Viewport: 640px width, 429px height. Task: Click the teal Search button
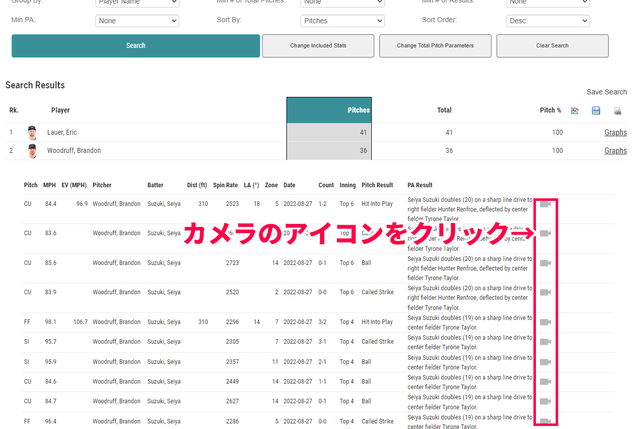coord(136,46)
